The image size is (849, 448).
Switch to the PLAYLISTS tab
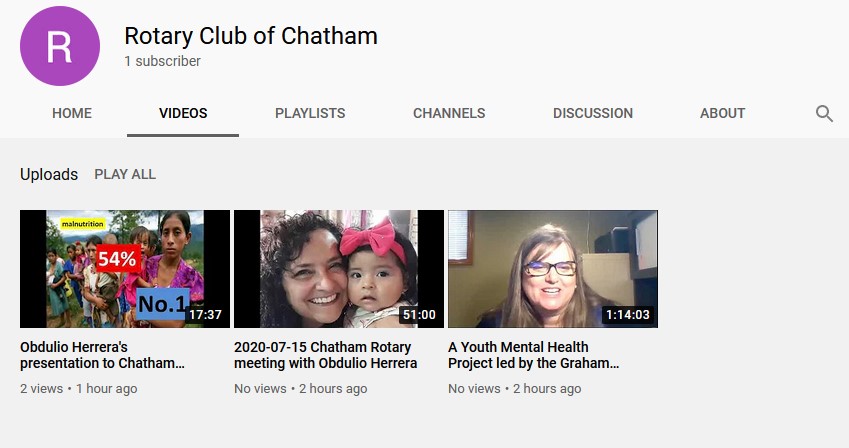(x=310, y=113)
